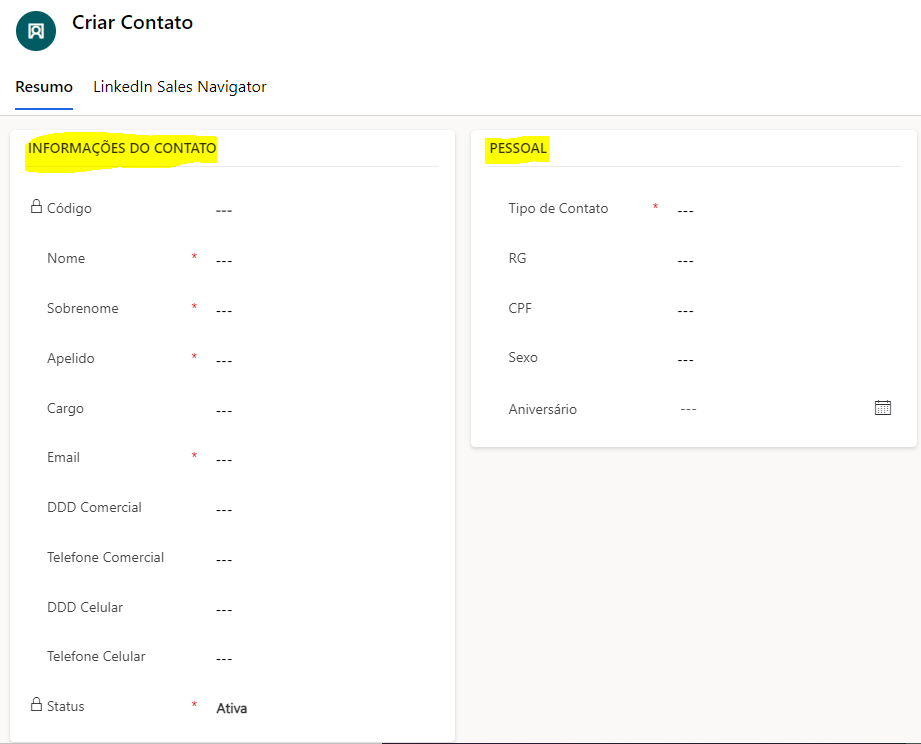Click into the Cargo field
The image size is (921, 744).
coord(320,410)
